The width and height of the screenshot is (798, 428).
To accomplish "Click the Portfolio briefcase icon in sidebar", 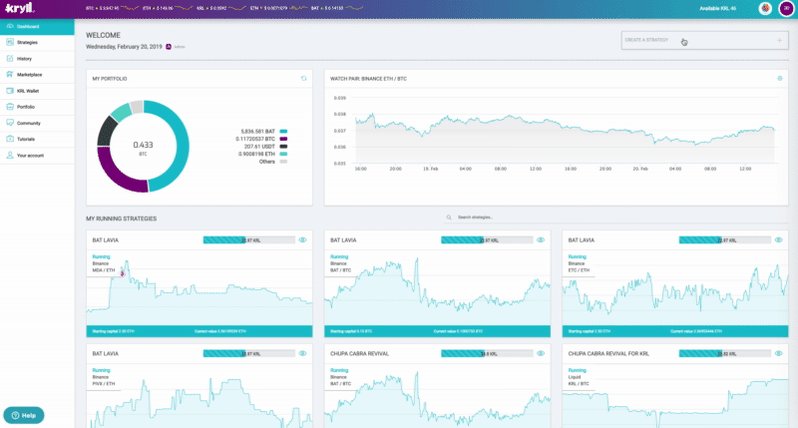I will tap(10, 107).
